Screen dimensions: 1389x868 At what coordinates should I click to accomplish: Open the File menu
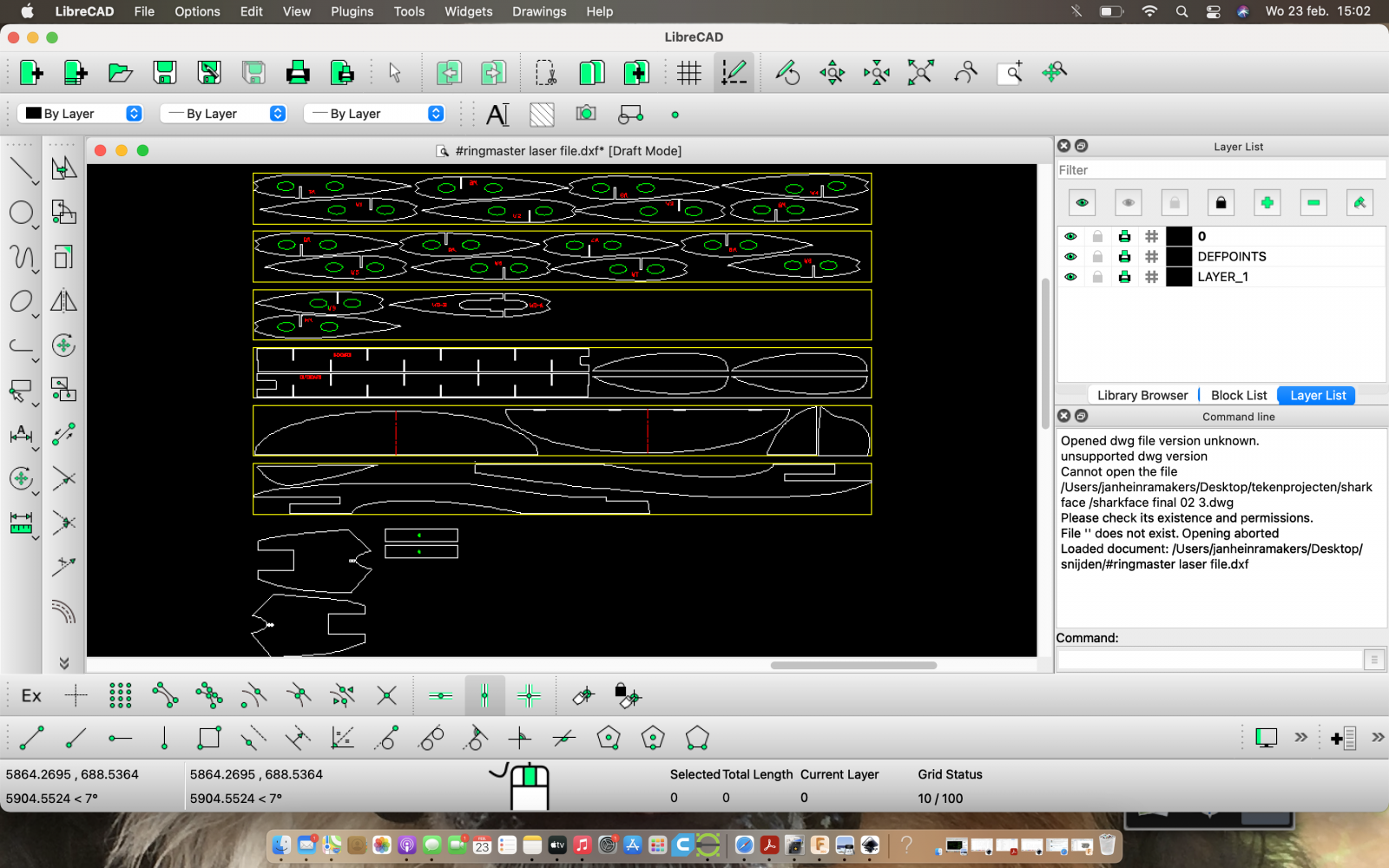(x=144, y=11)
